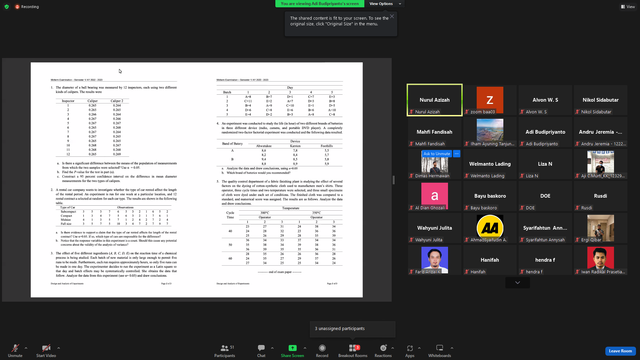Select Alvon W. S participant tile
This screenshot has width=640, height=360.
click(545, 100)
